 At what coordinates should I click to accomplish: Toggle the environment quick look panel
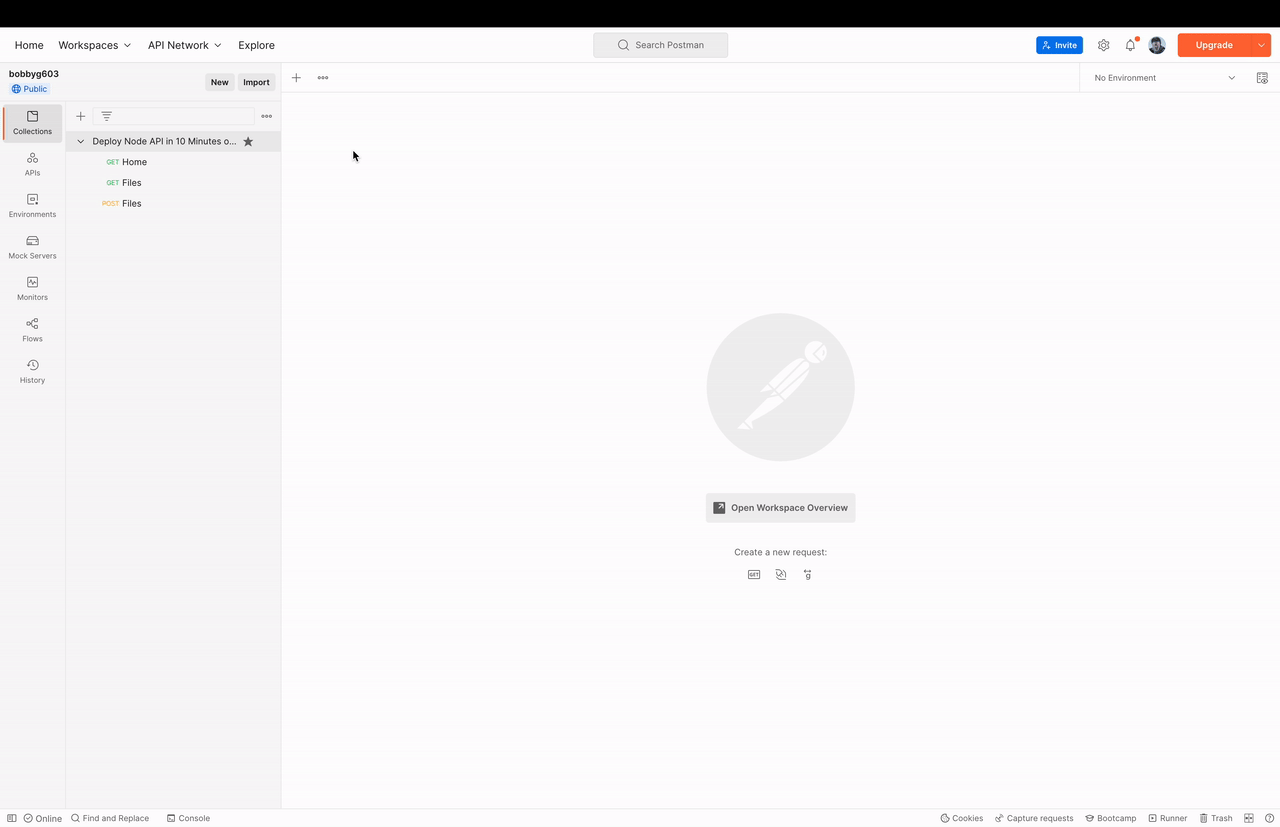1262,77
